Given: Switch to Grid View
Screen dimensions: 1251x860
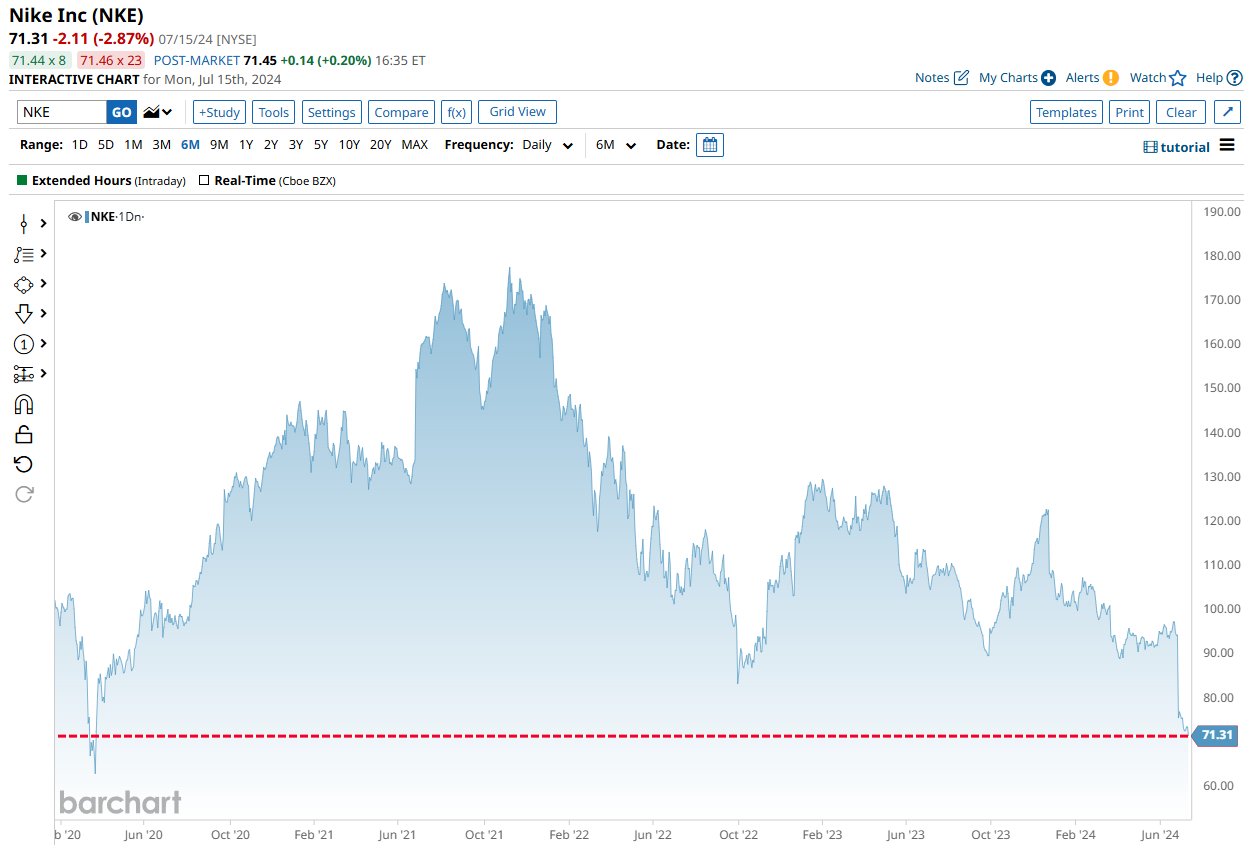Looking at the screenshot, I should click(518, 111).
